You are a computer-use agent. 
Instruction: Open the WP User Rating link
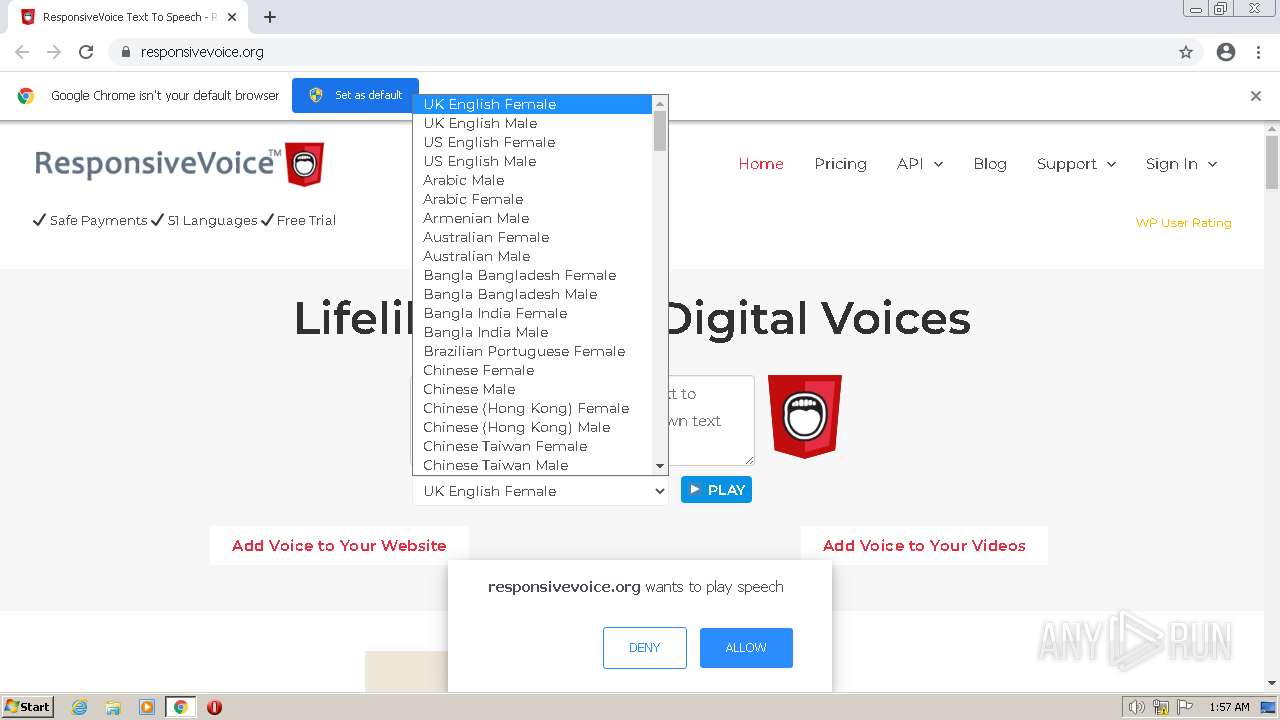point(1183,223)
